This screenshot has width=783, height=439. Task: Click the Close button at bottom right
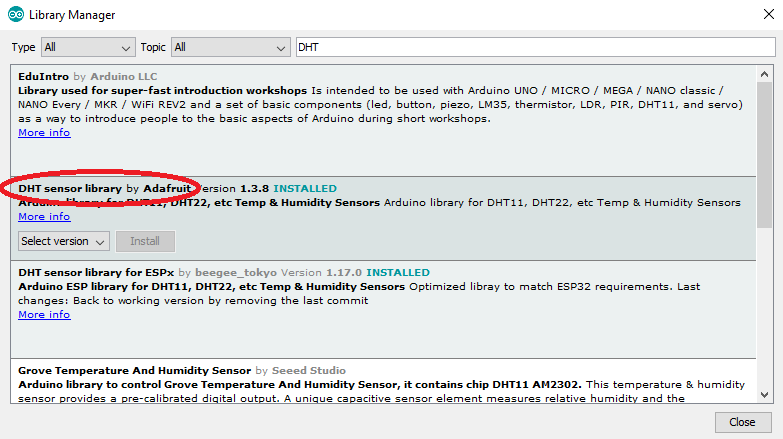(742, 422)
